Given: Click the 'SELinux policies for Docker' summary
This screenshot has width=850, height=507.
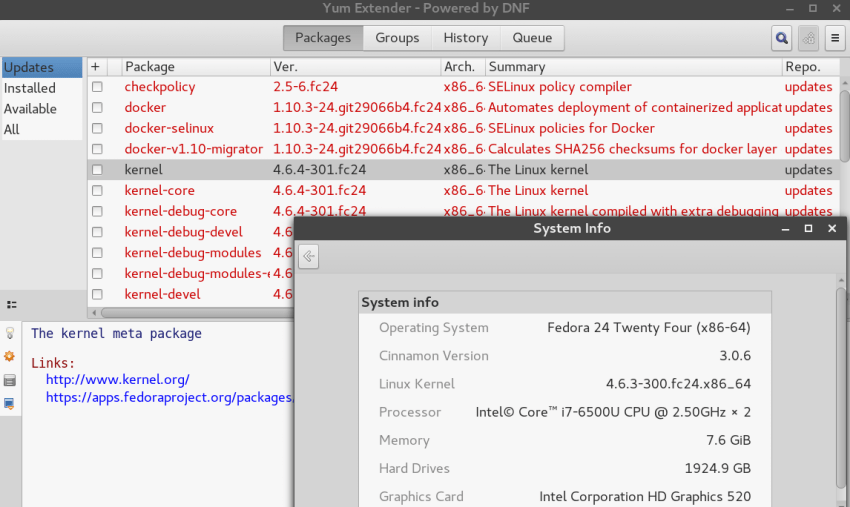Looking at the screenshot, I should pos(571,128).
